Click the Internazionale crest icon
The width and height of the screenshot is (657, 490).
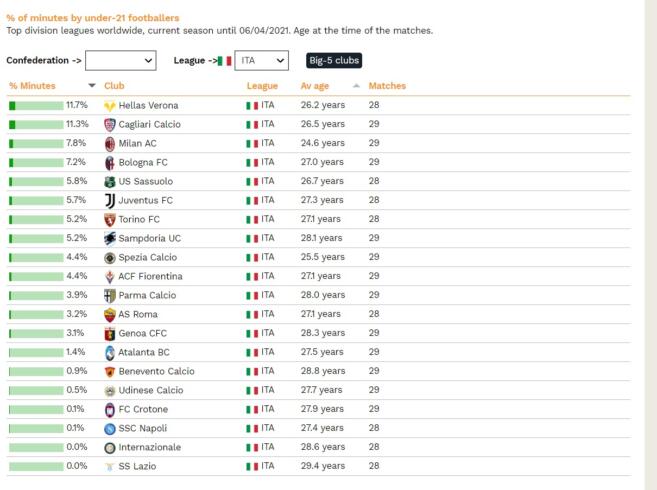pyautogui.click(x=110, y=447)
